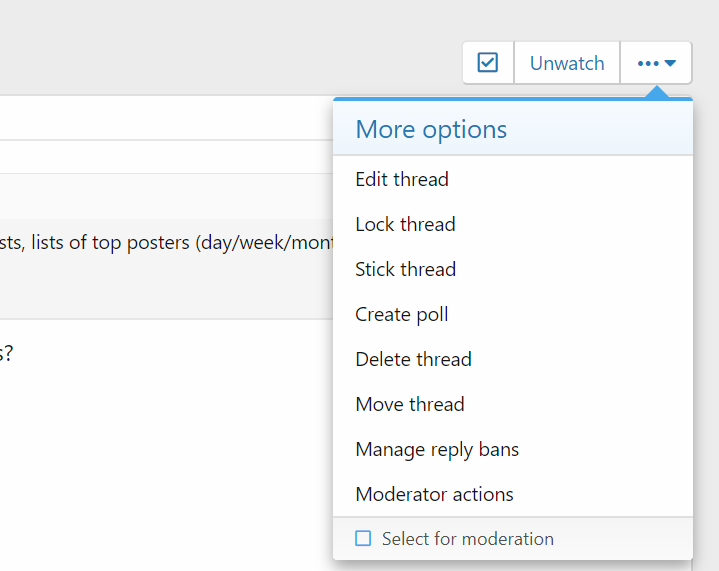Choose Delete thread from the menu
Image resolution: width=719 pixels, height=571 pixels.
pos(413,360)
